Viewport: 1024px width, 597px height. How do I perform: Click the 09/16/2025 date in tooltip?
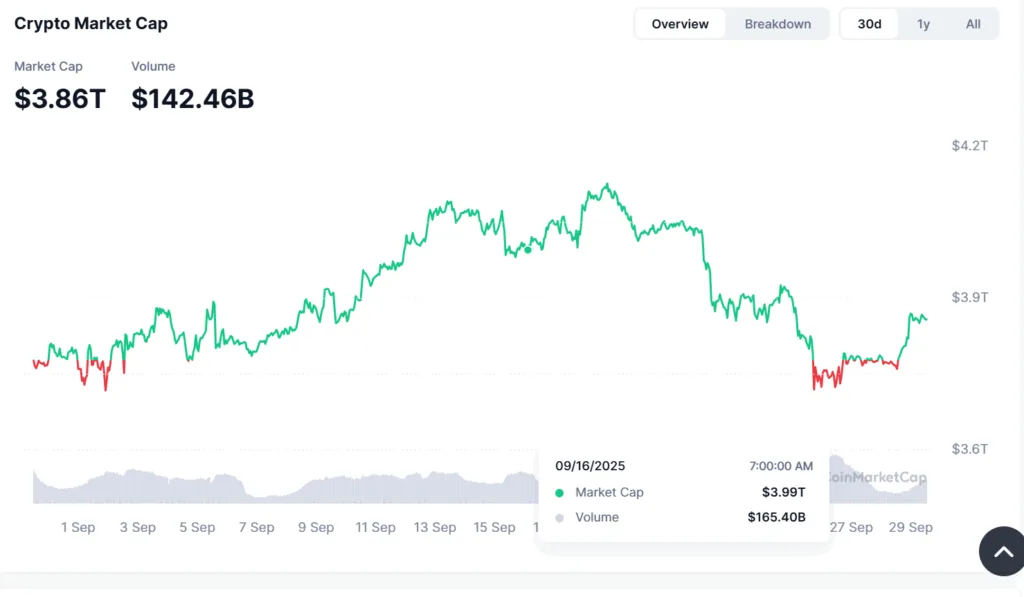tap(590, 465)
